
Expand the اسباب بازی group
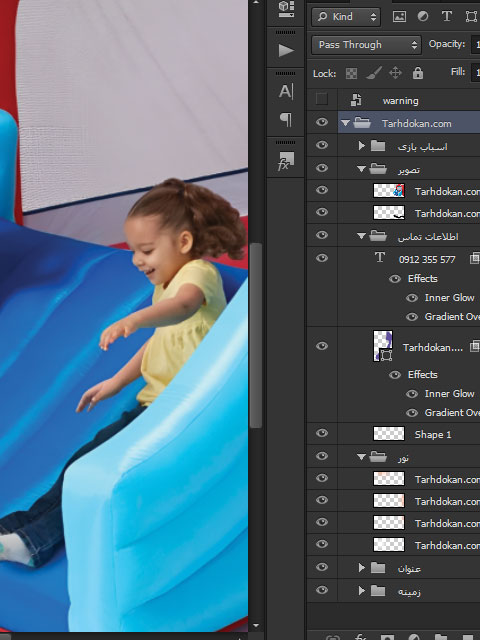coord(361,145)
